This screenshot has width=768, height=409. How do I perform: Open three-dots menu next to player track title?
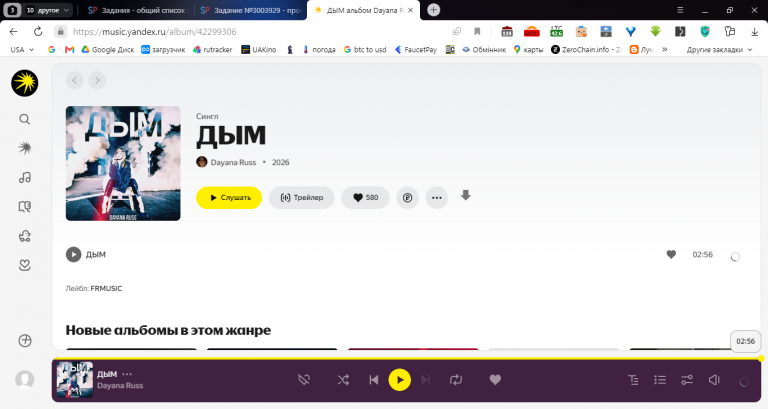(x=127, y=374)
